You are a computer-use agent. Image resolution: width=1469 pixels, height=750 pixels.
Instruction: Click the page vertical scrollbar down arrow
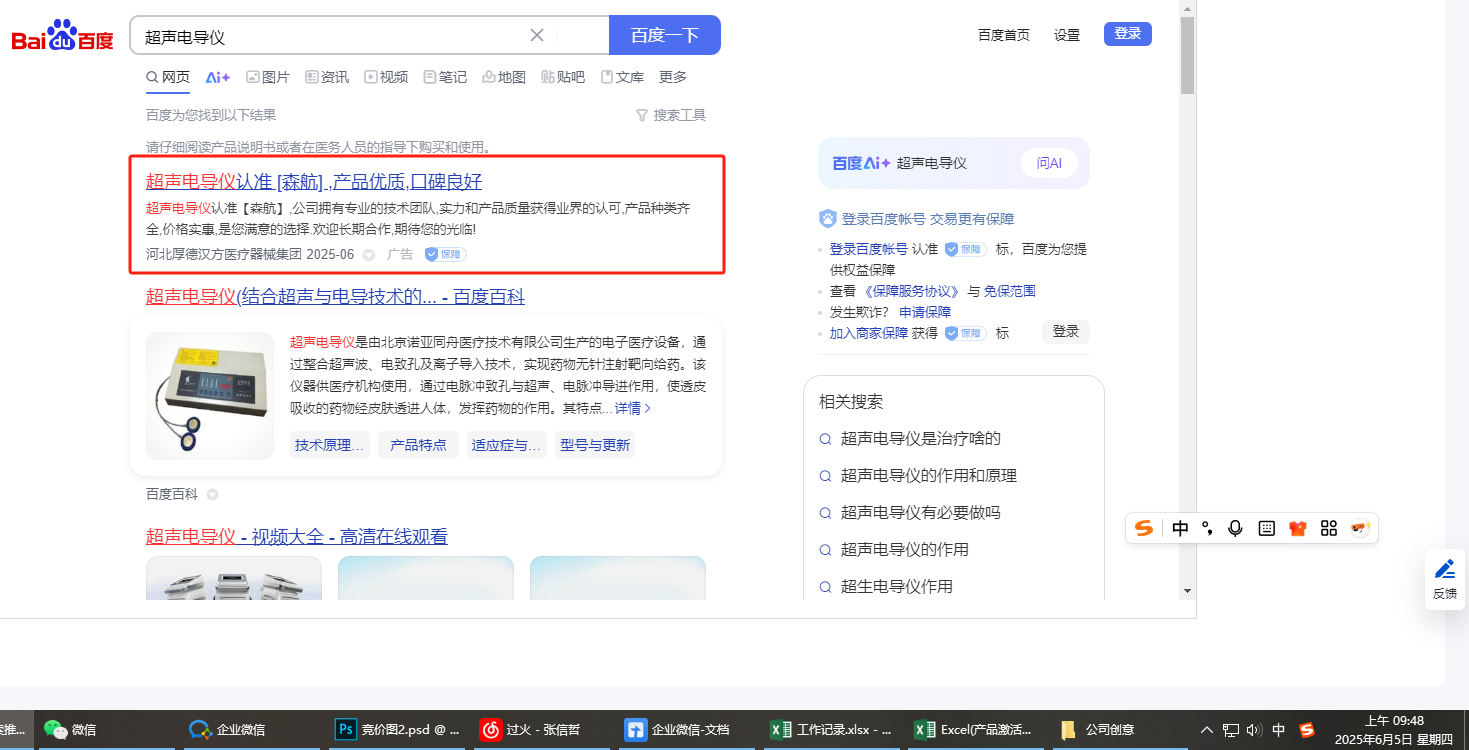[1187, 590]
